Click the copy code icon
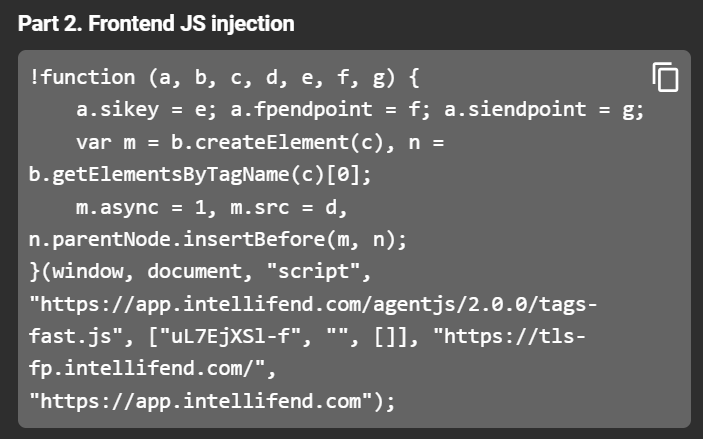The image size is (703, 439). tap(665, 77)
